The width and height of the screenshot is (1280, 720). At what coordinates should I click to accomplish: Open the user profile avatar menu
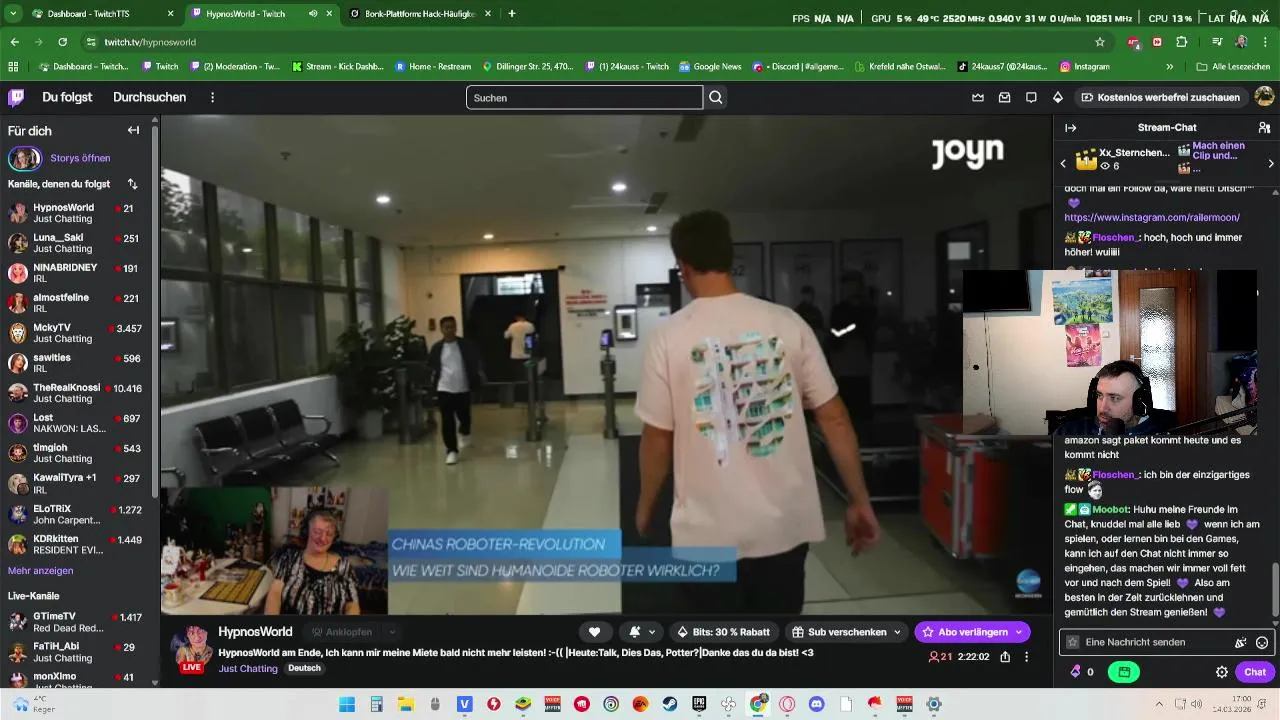[x=1264, y=97]
